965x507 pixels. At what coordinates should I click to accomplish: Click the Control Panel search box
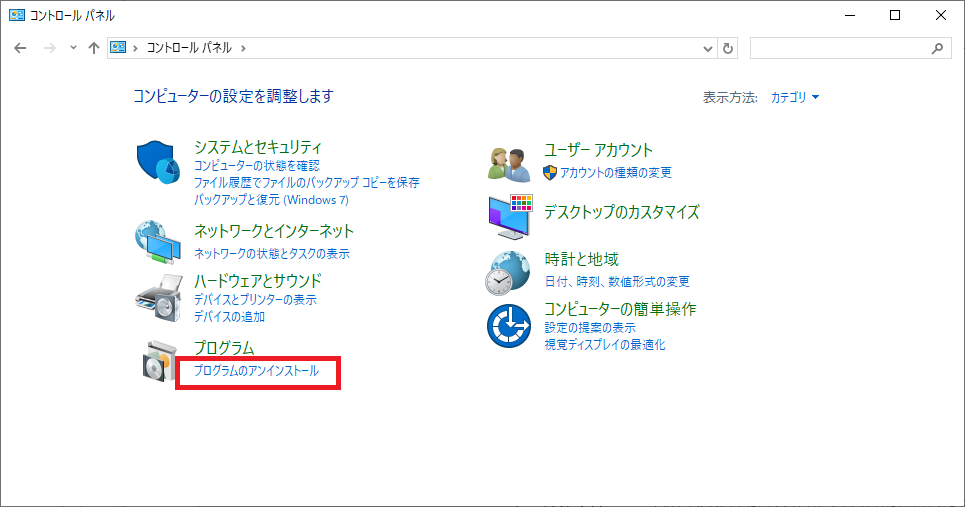(x=840, y=48)
